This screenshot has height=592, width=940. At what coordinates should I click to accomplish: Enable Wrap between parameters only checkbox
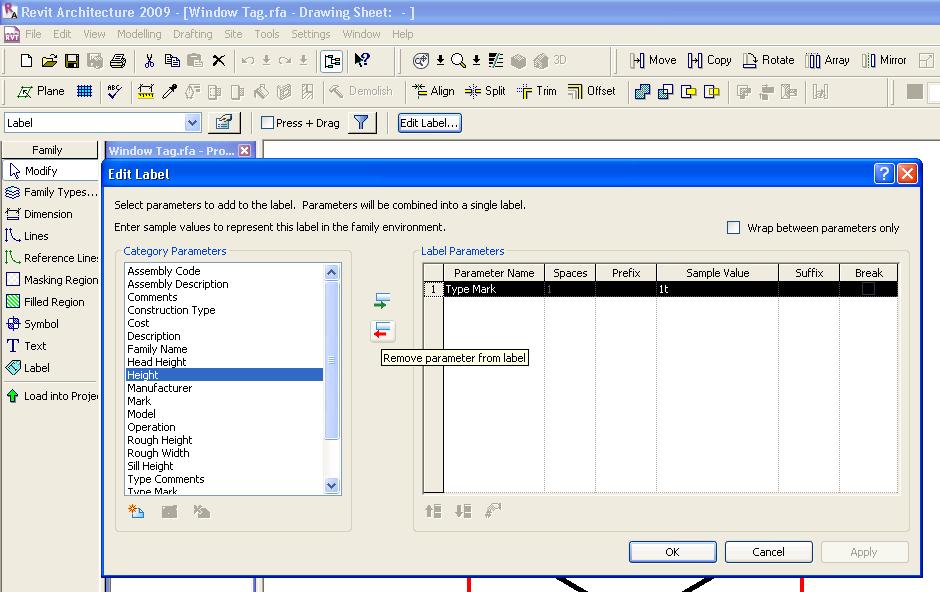click(734, 228)
